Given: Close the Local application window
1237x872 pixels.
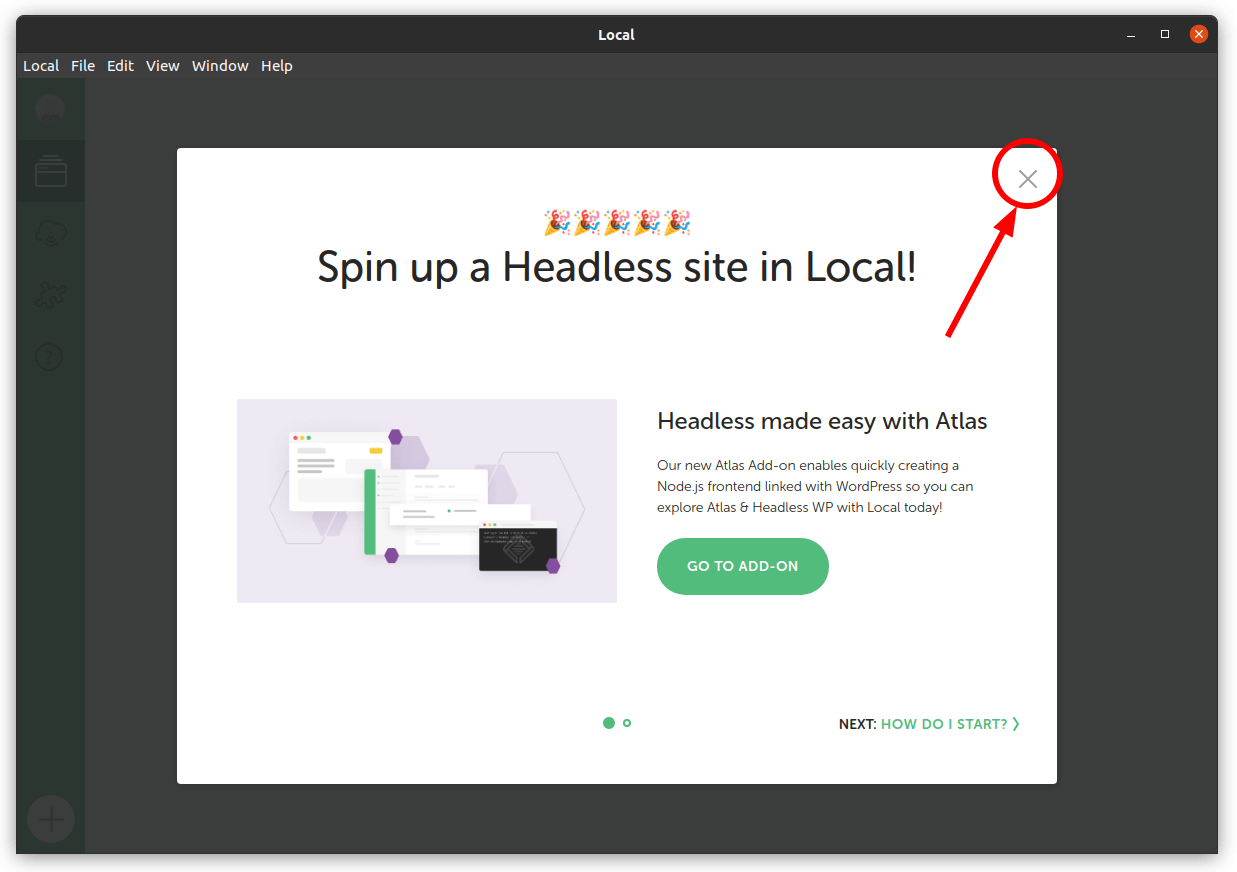Looking at the screenshot, I should click(x=1199, y=34).
